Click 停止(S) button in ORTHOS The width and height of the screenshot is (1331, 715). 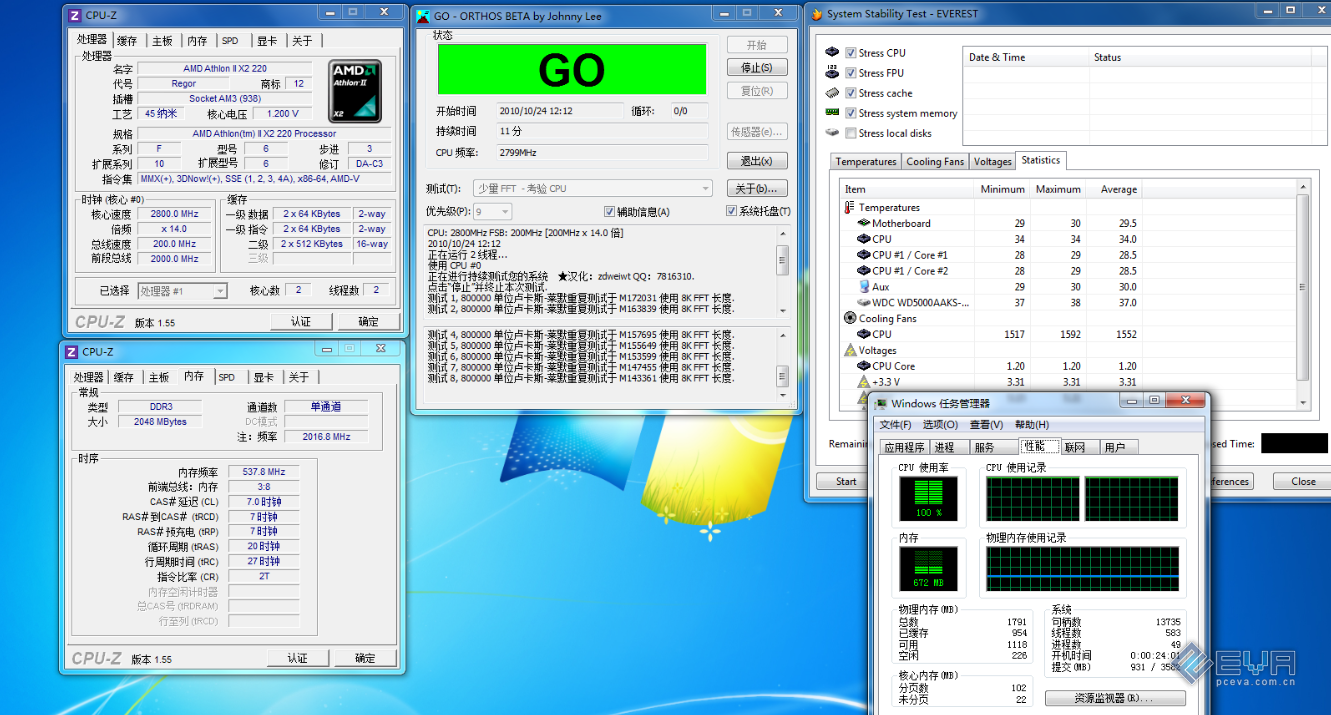point(757,68)
